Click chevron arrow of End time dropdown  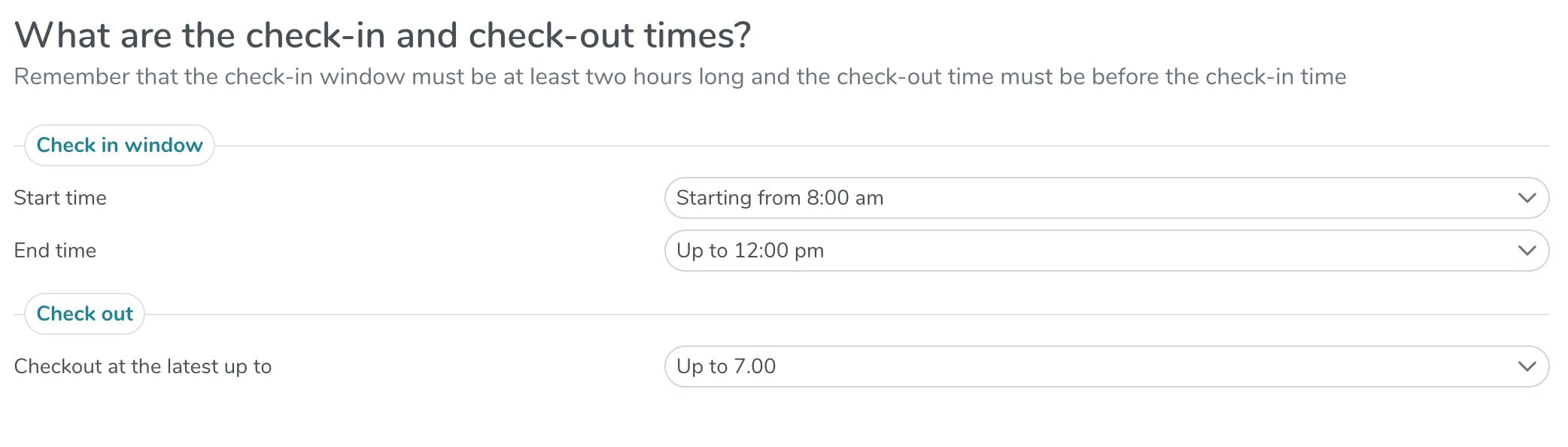[1527, 251]
